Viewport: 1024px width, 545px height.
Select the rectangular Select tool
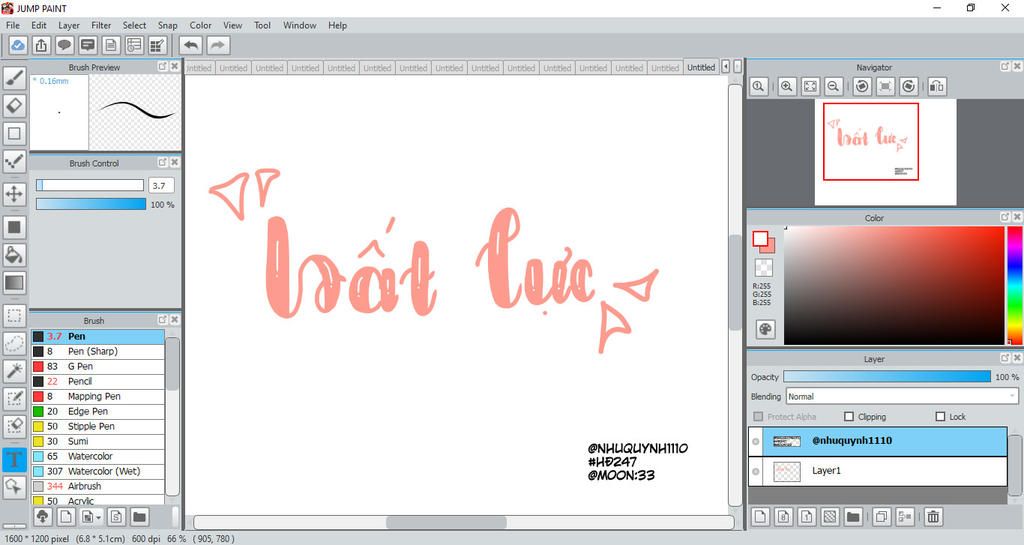(14, 316)
